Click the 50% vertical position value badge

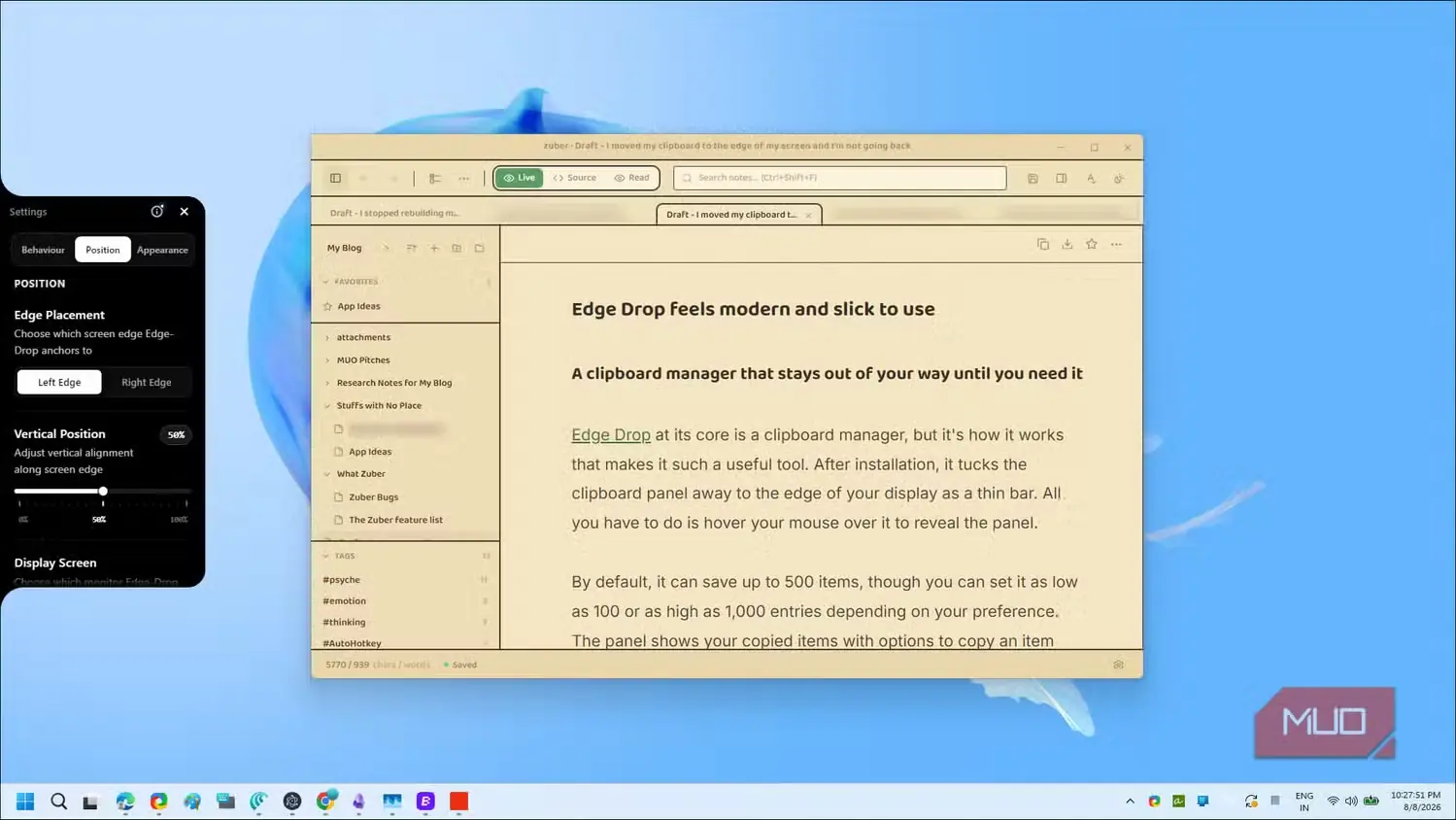coord(176,435)
